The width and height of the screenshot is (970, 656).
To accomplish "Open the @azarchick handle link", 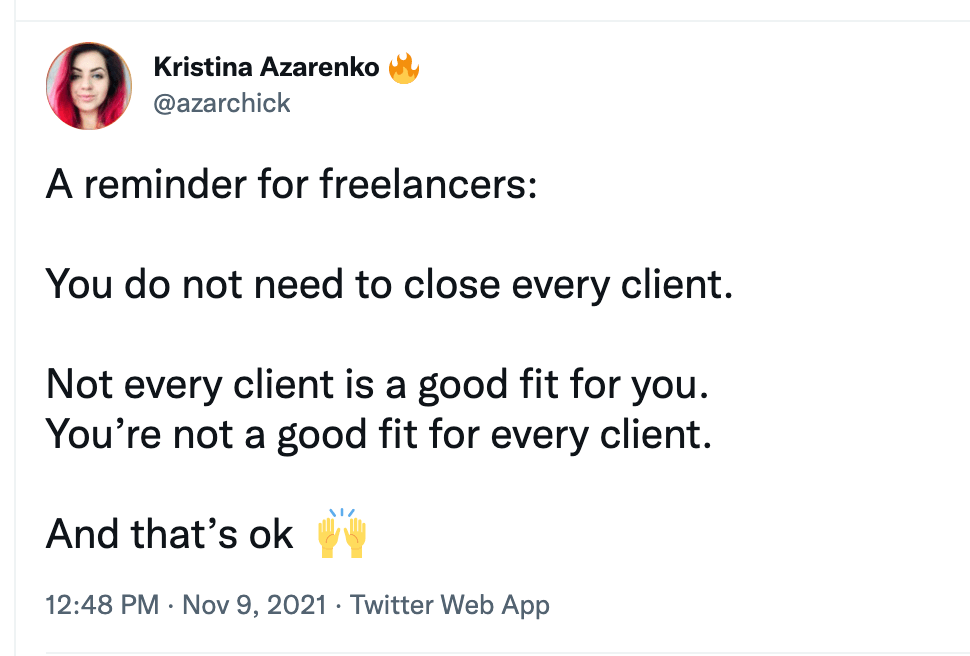I will [x=222, y=103].
